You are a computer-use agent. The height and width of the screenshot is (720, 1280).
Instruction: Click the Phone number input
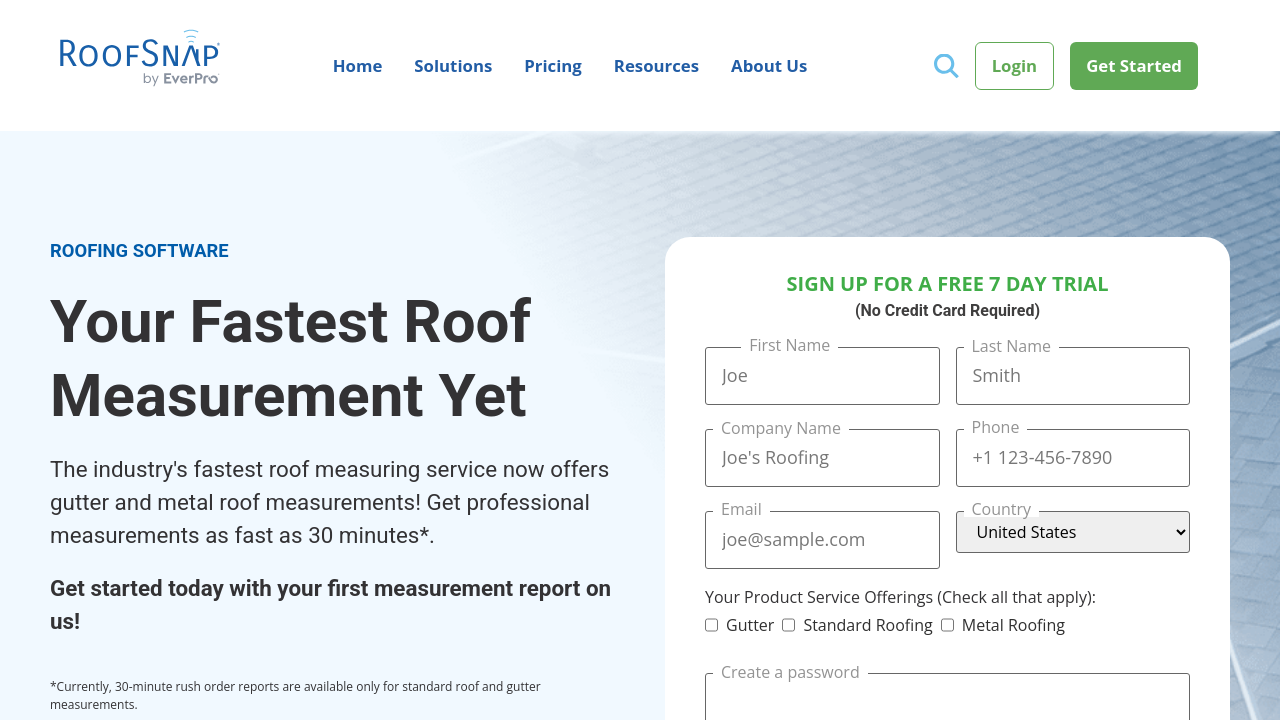pos(1072,459)
